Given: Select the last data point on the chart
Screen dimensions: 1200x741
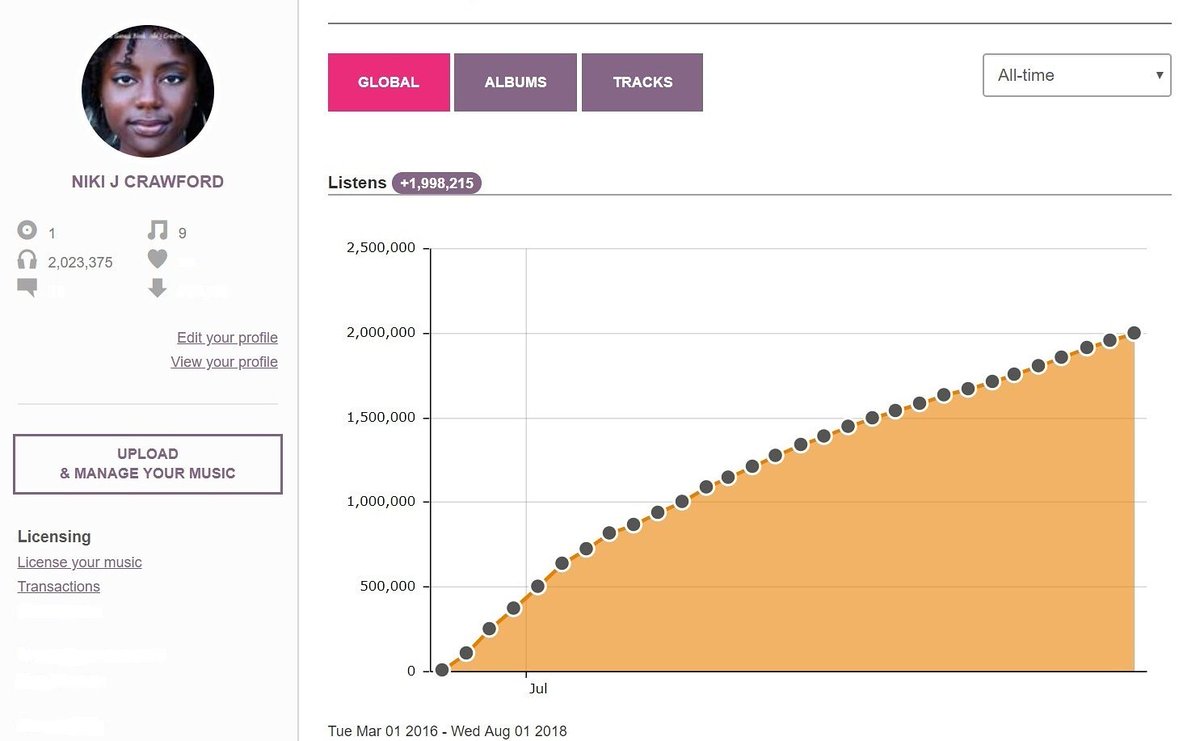Looking at the screenshot, I should [1133, 333].
